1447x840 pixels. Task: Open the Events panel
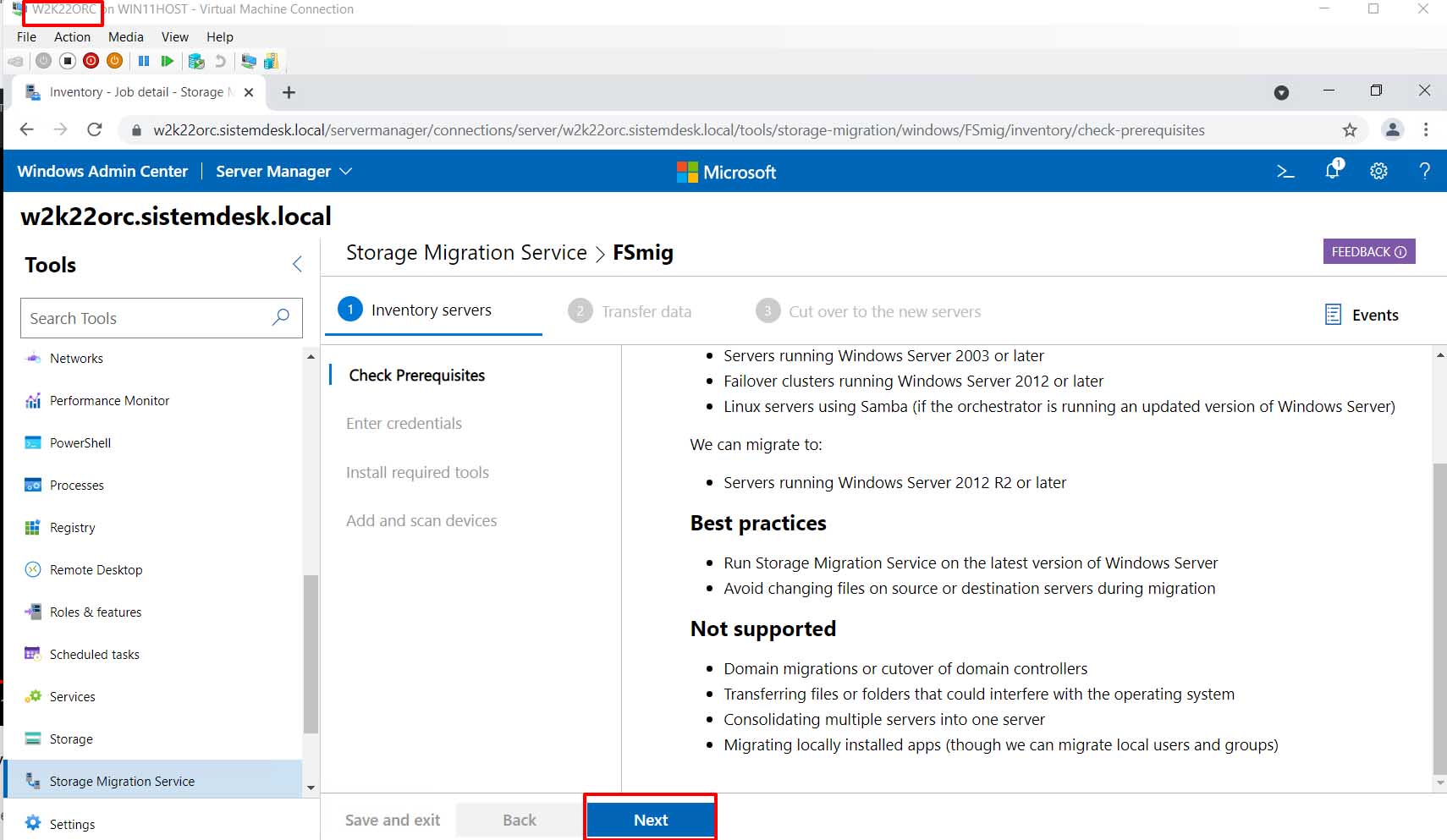point(1362,315)
